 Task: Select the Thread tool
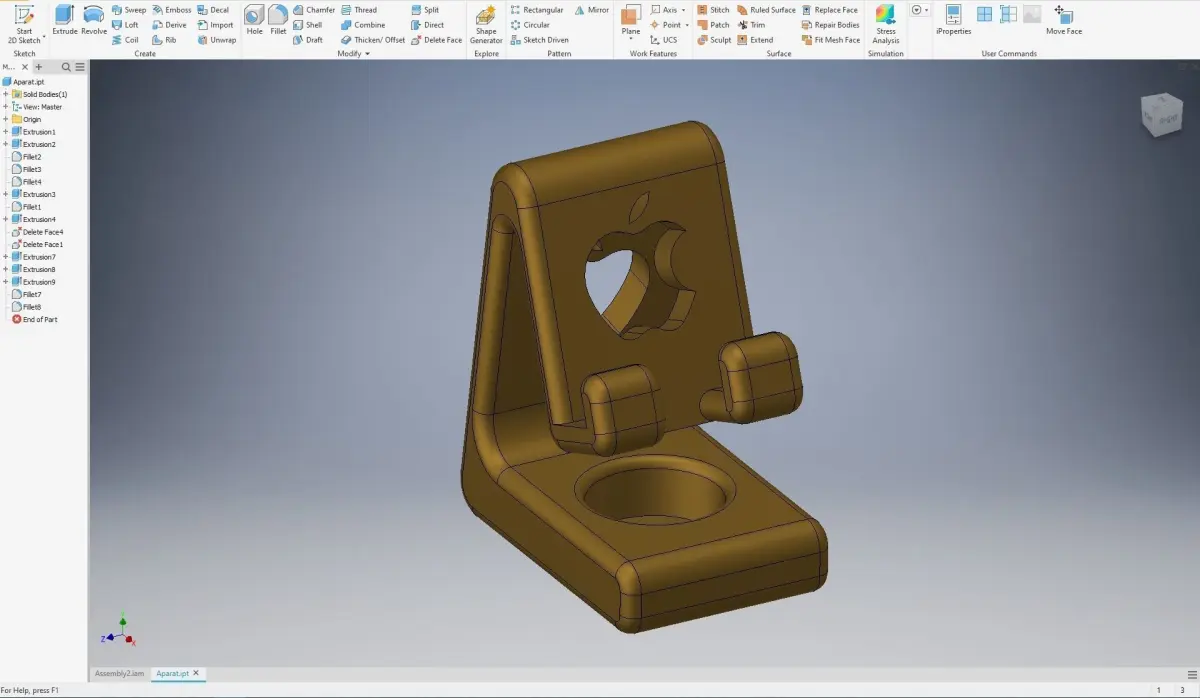[x=359, y=10]
